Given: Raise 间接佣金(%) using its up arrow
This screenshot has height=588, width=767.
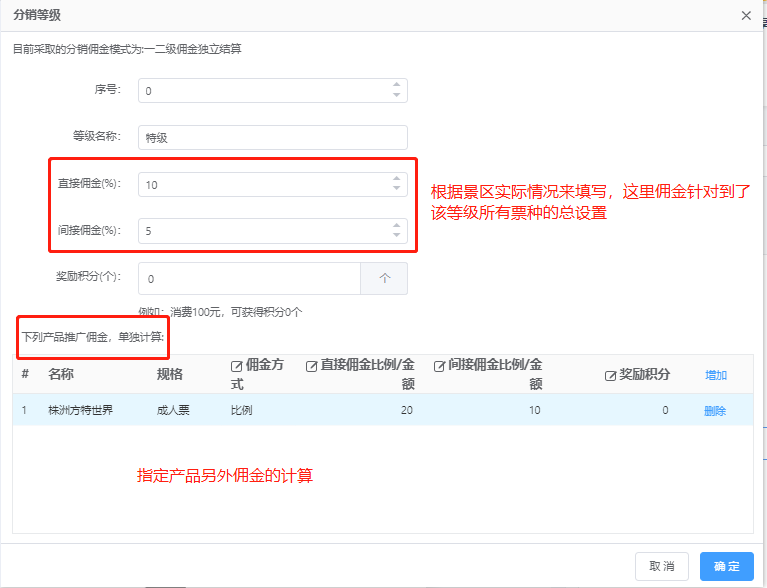Looking at the screenshot, I should 397,225.
